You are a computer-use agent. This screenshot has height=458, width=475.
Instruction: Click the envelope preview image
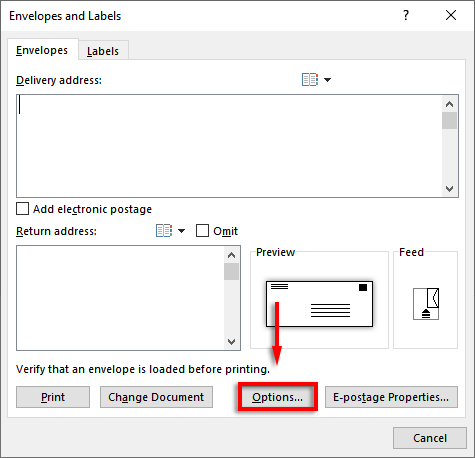coord(319,304)
